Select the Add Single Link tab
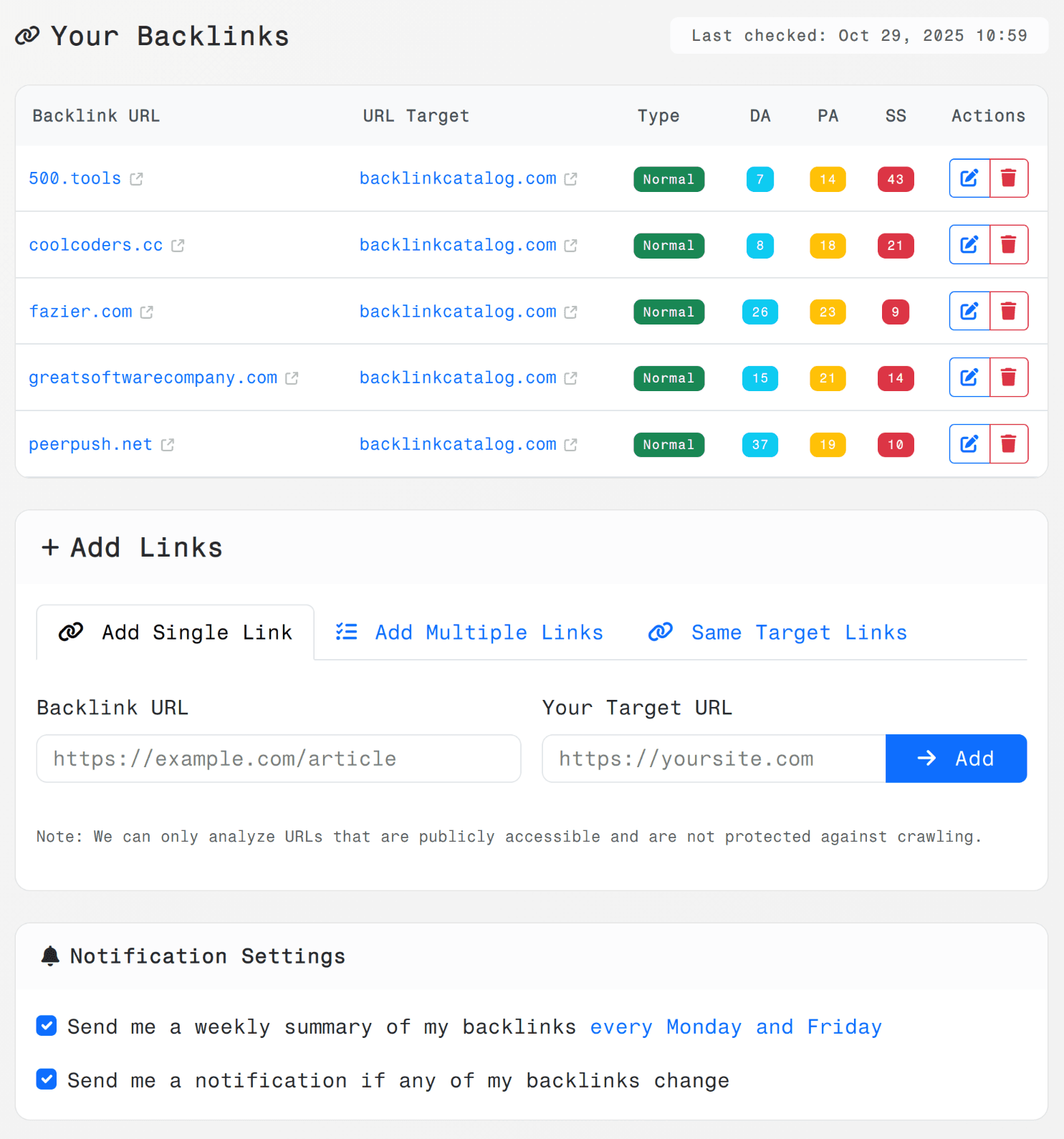 point(176,633)
